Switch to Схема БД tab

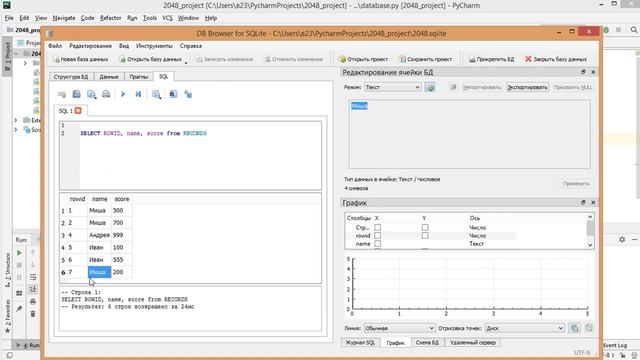(427, 342)
